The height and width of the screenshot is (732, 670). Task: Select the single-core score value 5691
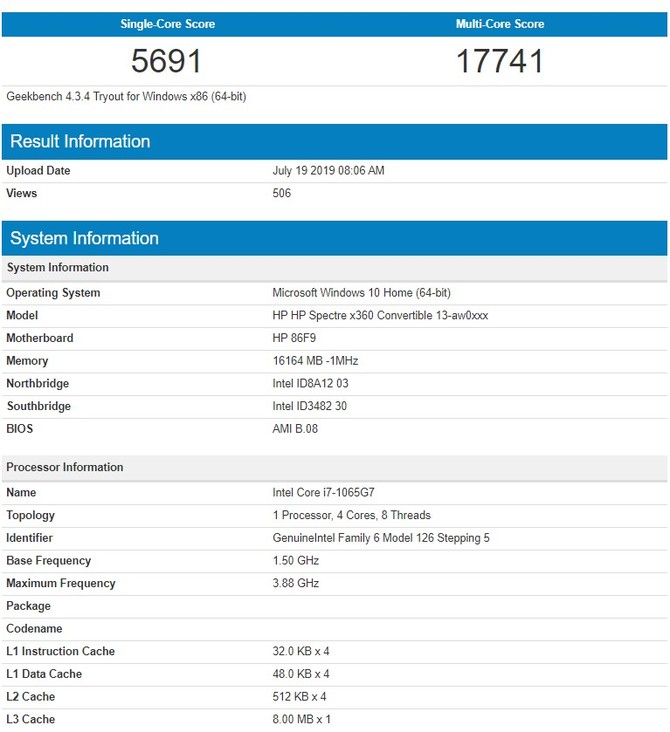(x=166, y=61)
